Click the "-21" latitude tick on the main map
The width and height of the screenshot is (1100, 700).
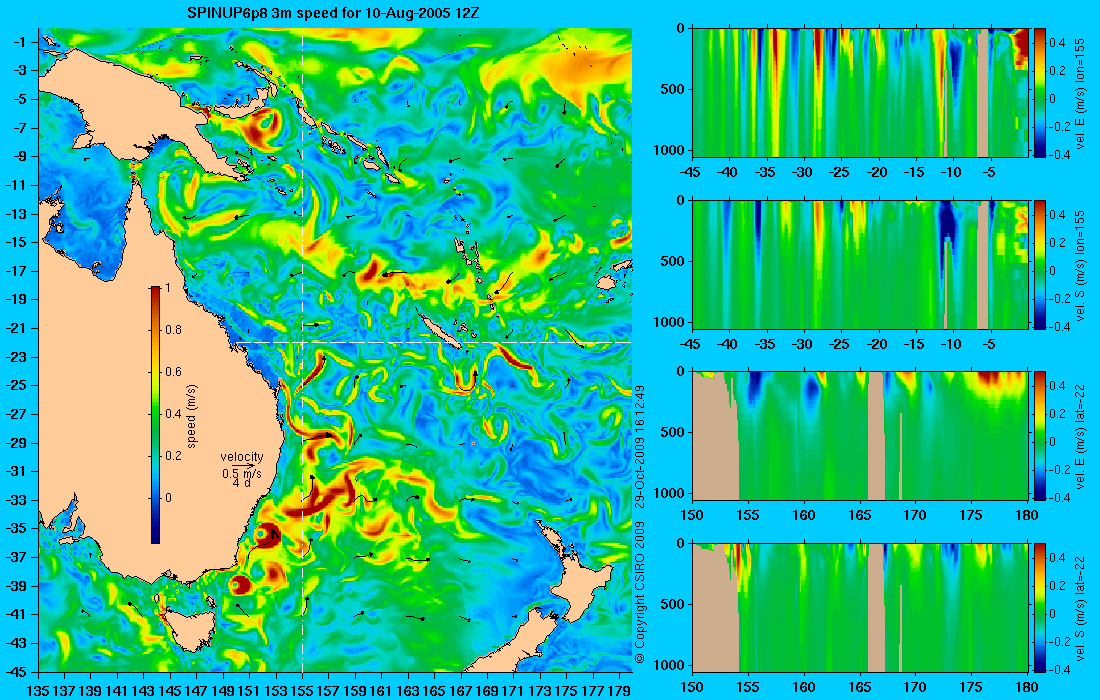tap(18, 328)
